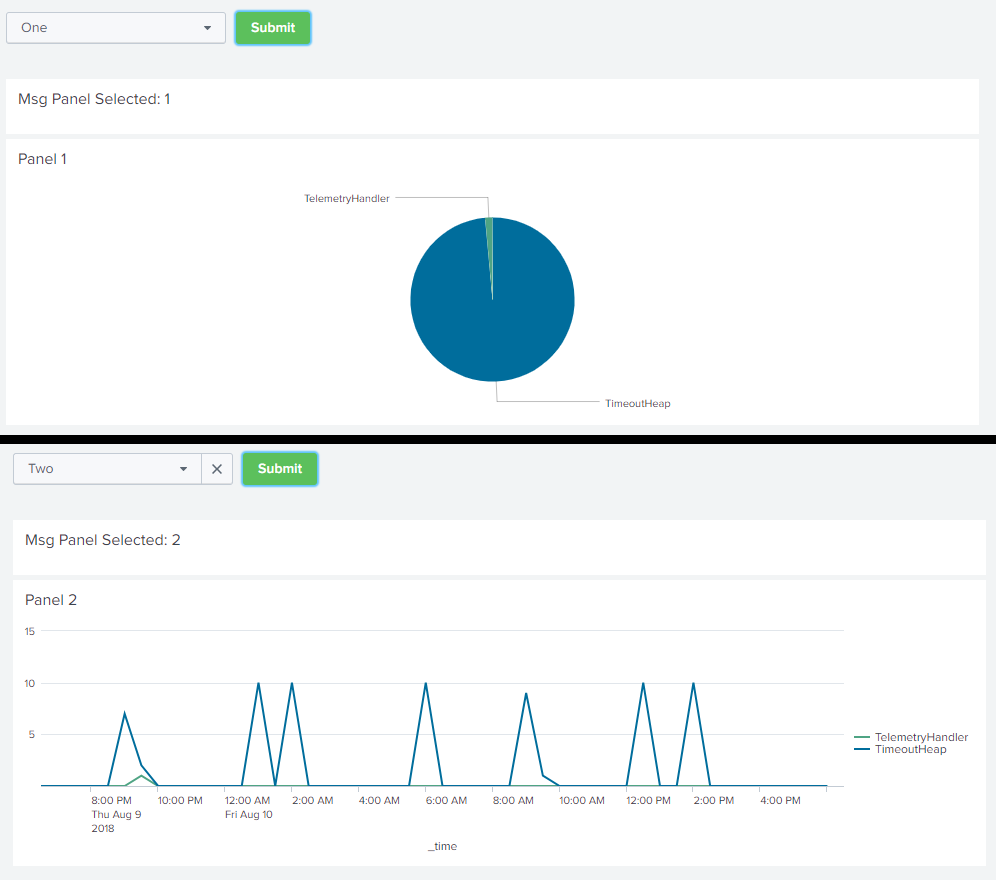The height and width of the screenshot is (880, 996).
Task: Expand the dropdown showing "Two"
Action: pos(108,469)
